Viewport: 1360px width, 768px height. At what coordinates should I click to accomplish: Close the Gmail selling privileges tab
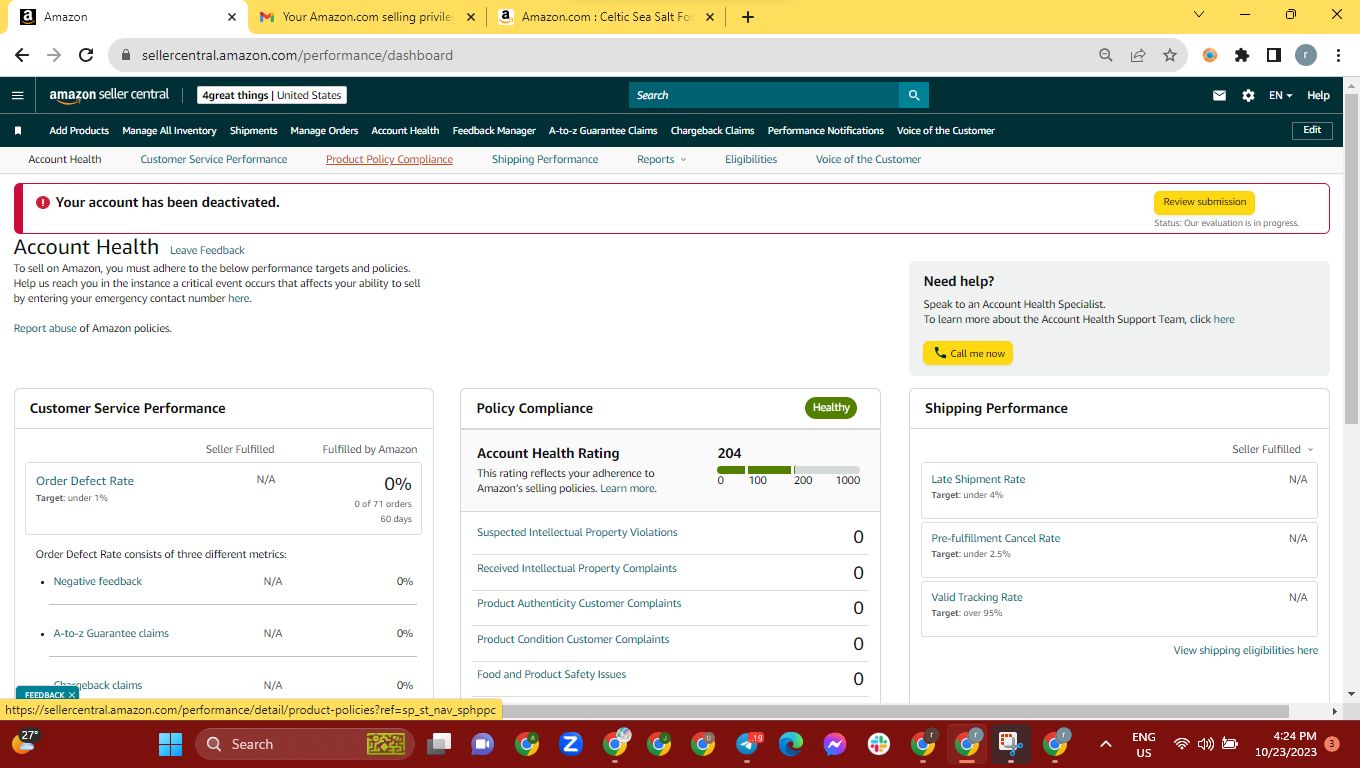pyautogui.click(x=470, y=17)
